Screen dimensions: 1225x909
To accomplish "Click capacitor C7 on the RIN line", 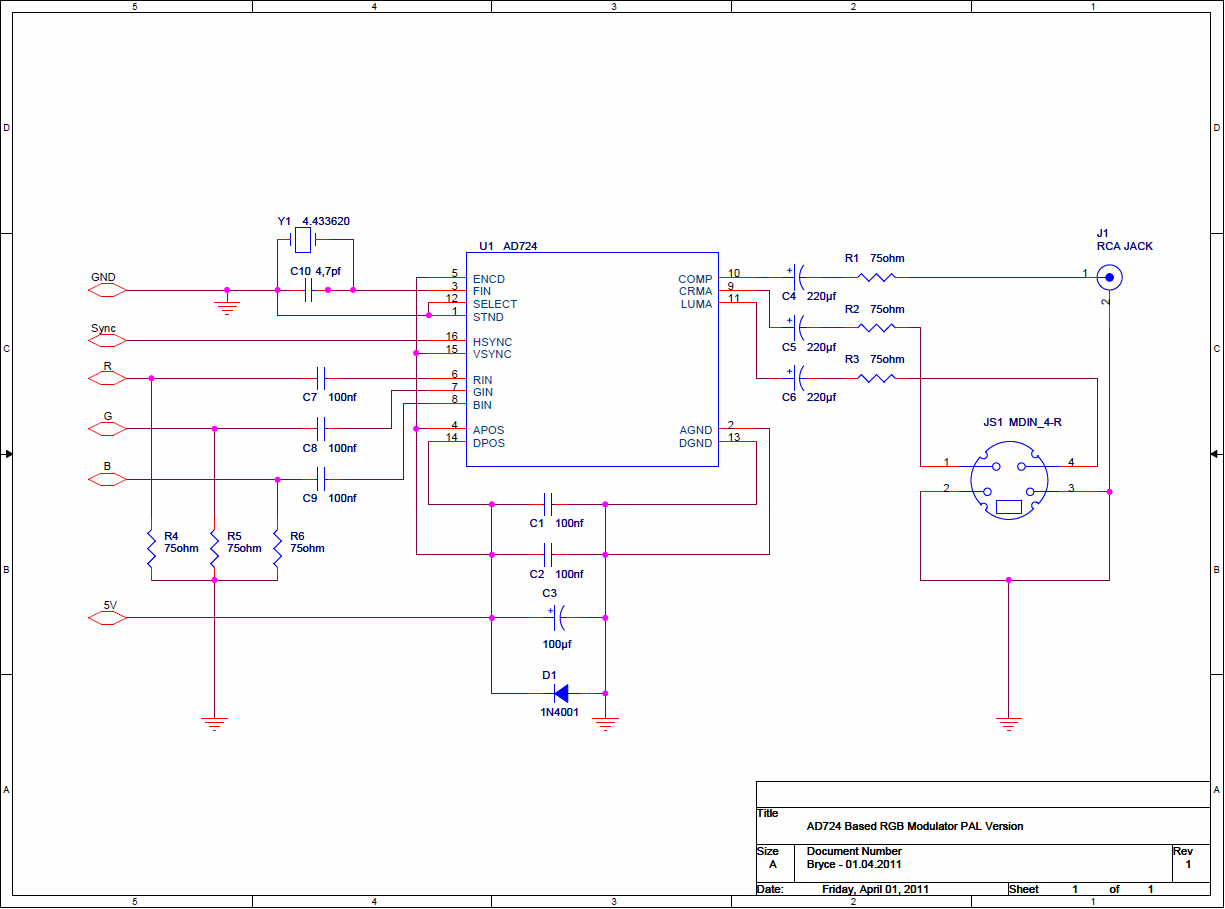I will (x=321, y=379).
